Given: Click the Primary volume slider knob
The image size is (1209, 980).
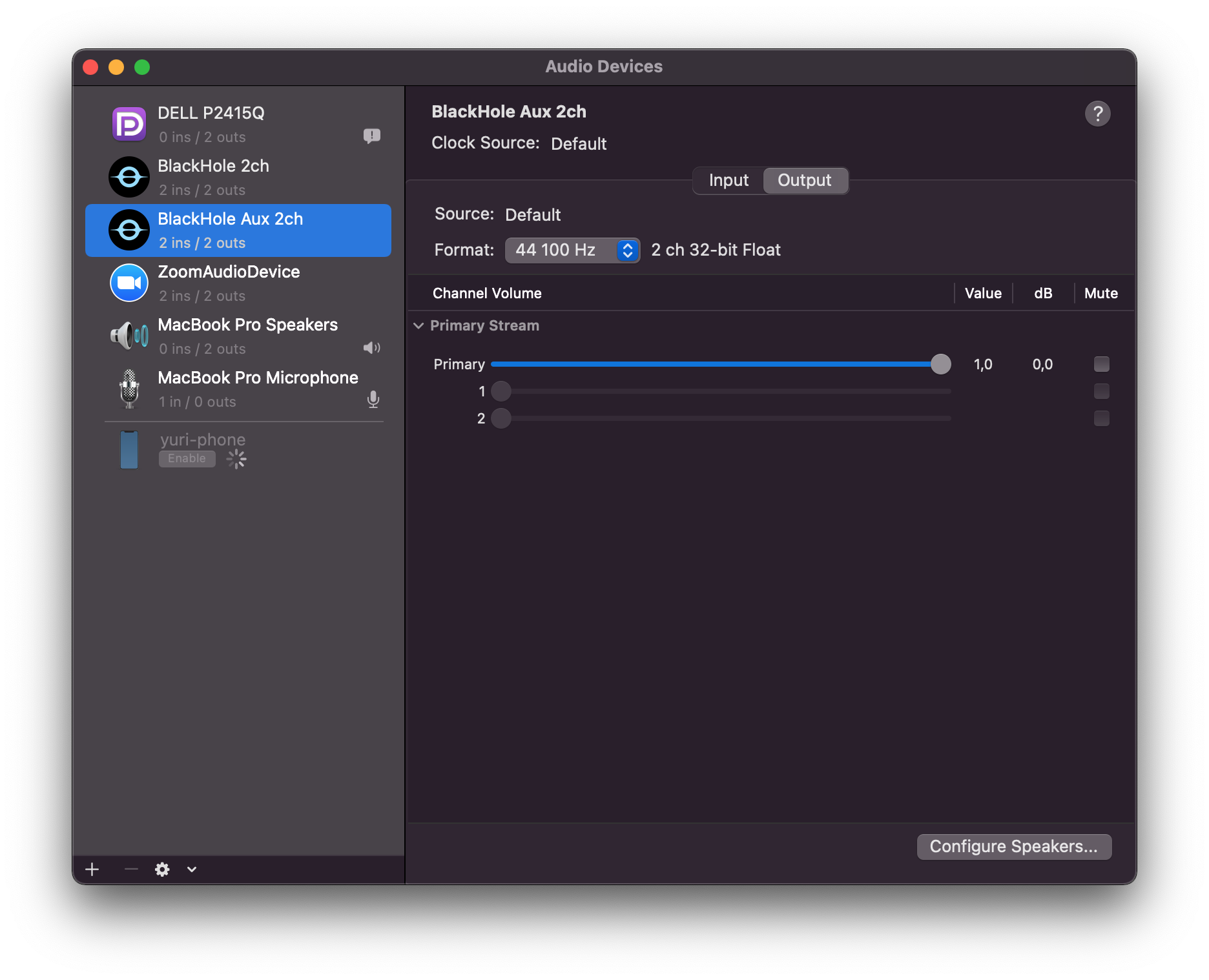Looking at the screenshot, I should tap(941, 364).
